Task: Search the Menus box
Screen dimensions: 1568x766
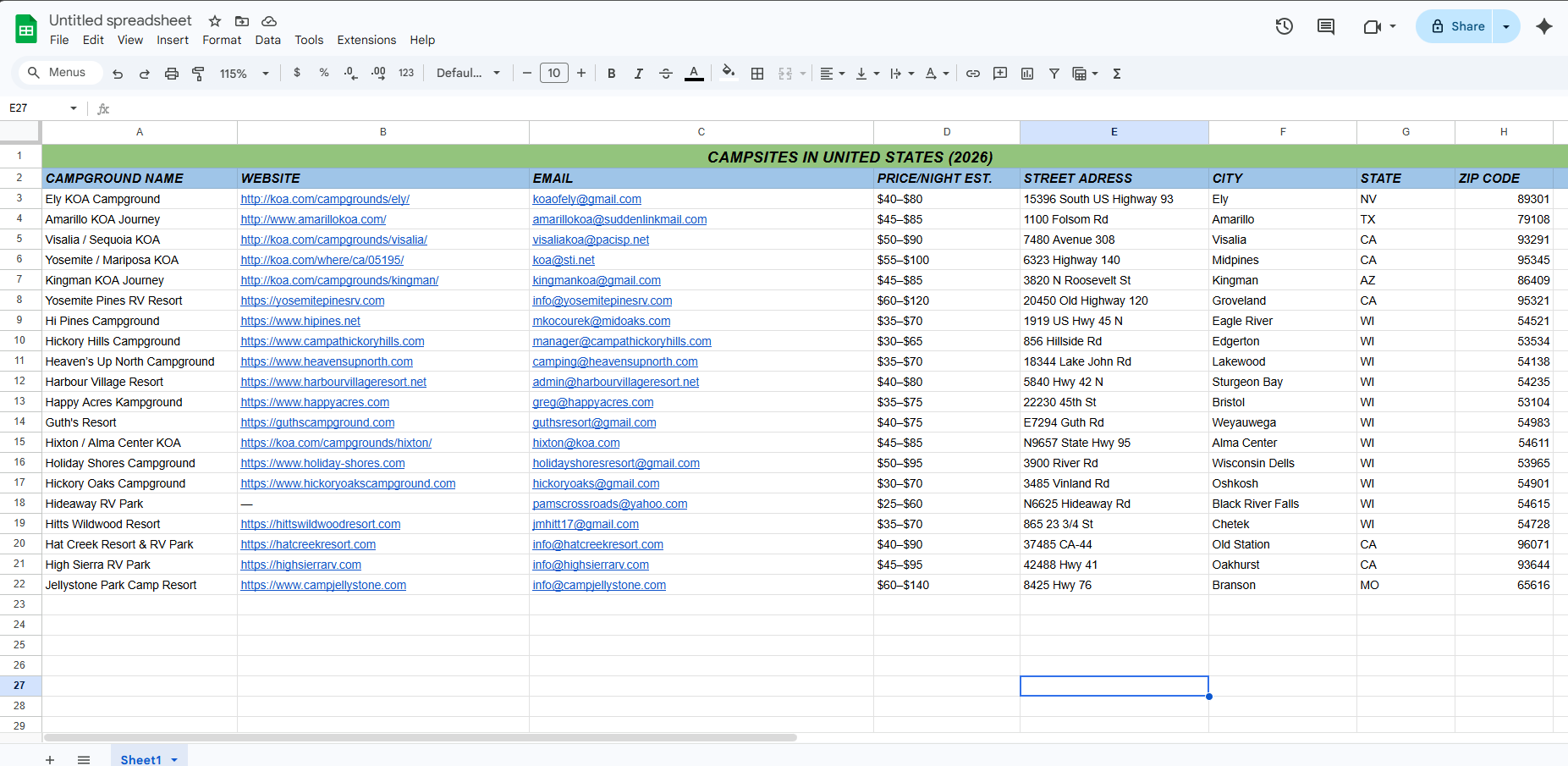Action: point(61,73)
